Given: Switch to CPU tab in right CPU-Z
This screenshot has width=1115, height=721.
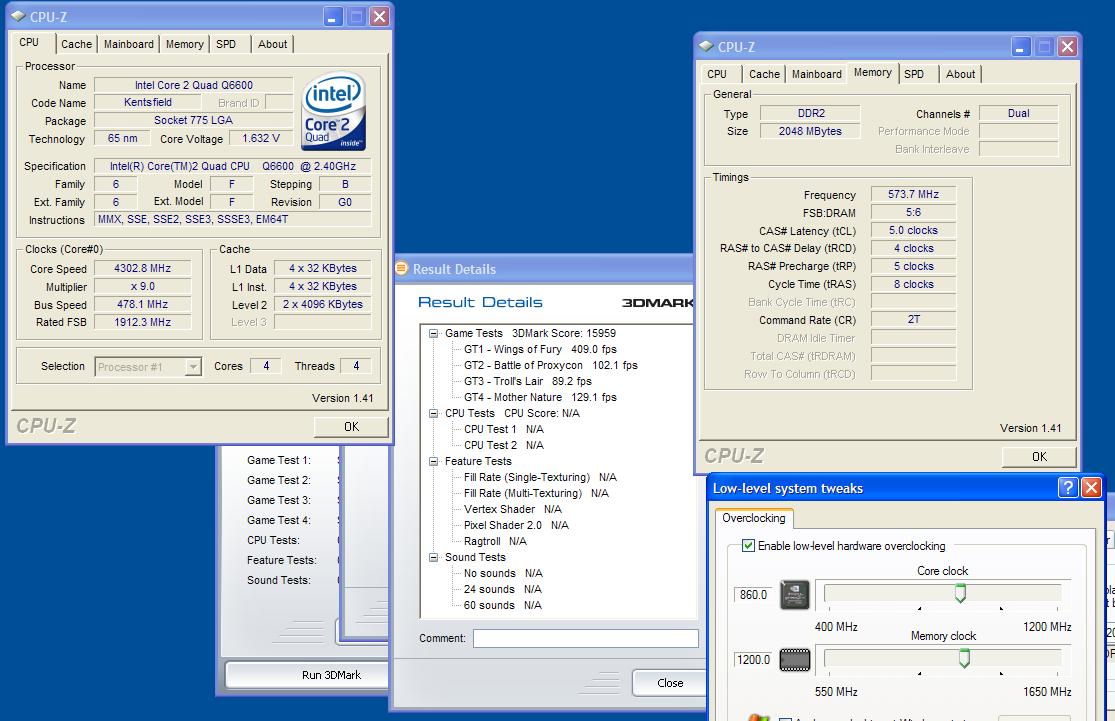Looking at the screenshot, I should tap(717, 74).
